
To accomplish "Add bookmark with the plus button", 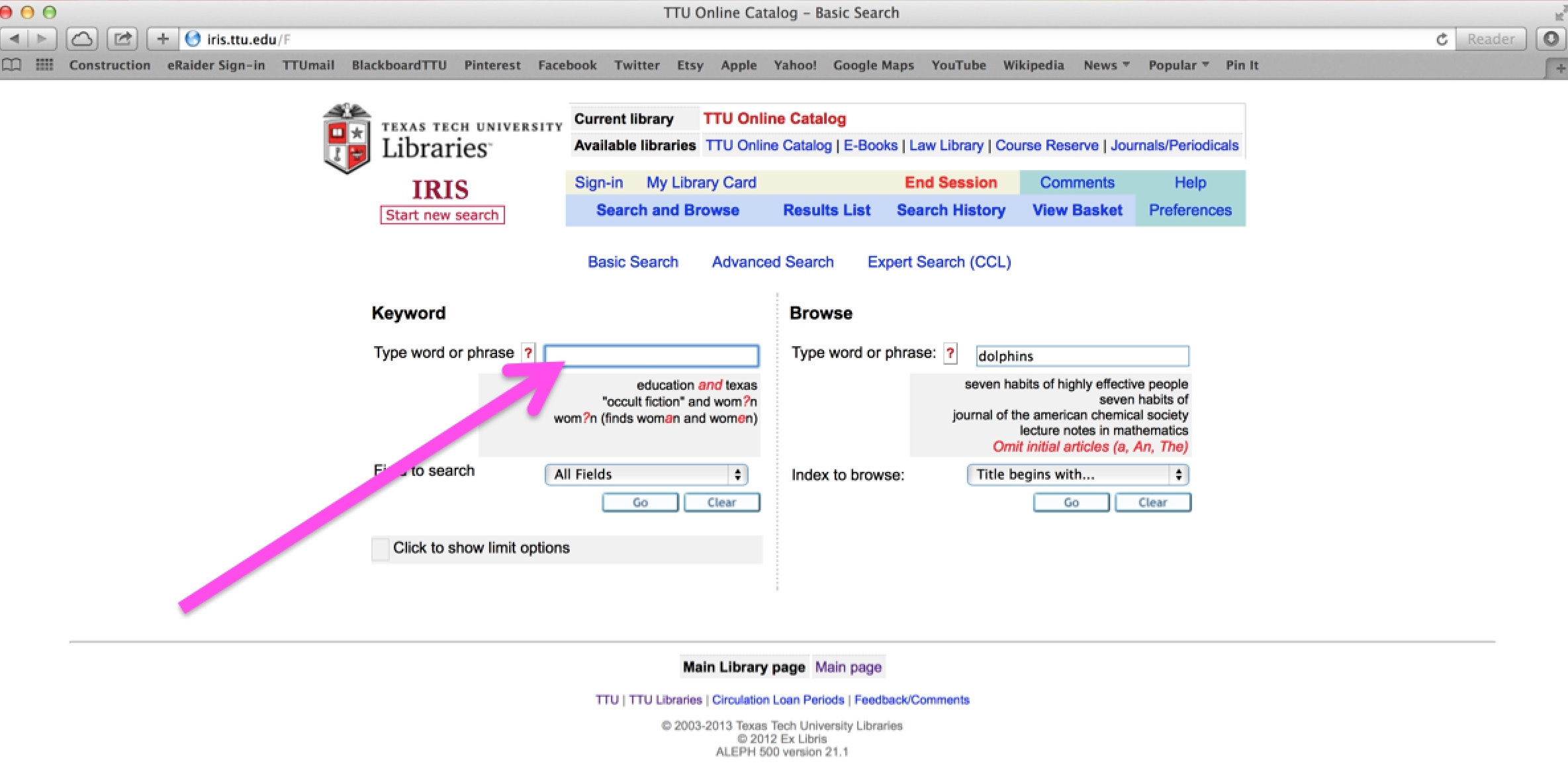I will click(x=162, y=39).
